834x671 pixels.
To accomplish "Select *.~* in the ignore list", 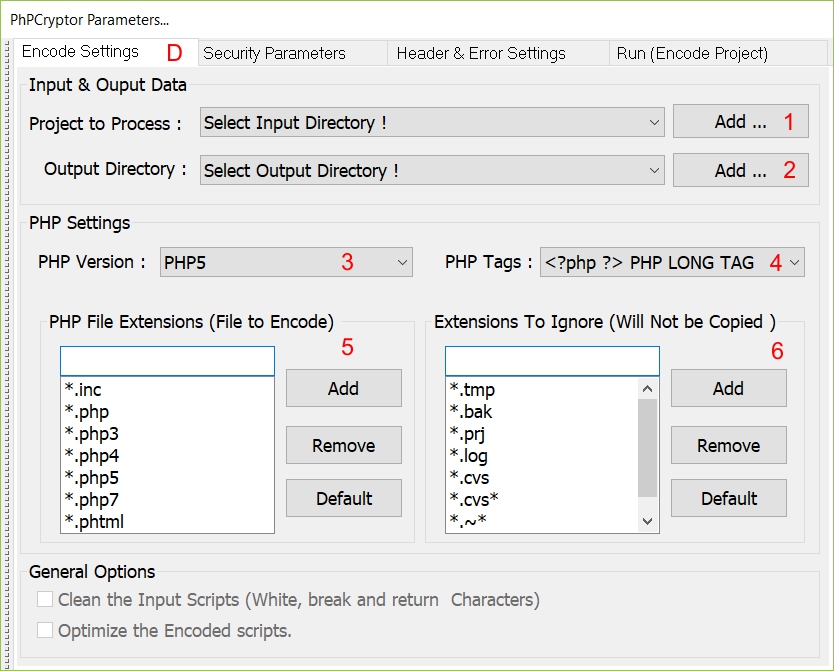I will 543,521.
